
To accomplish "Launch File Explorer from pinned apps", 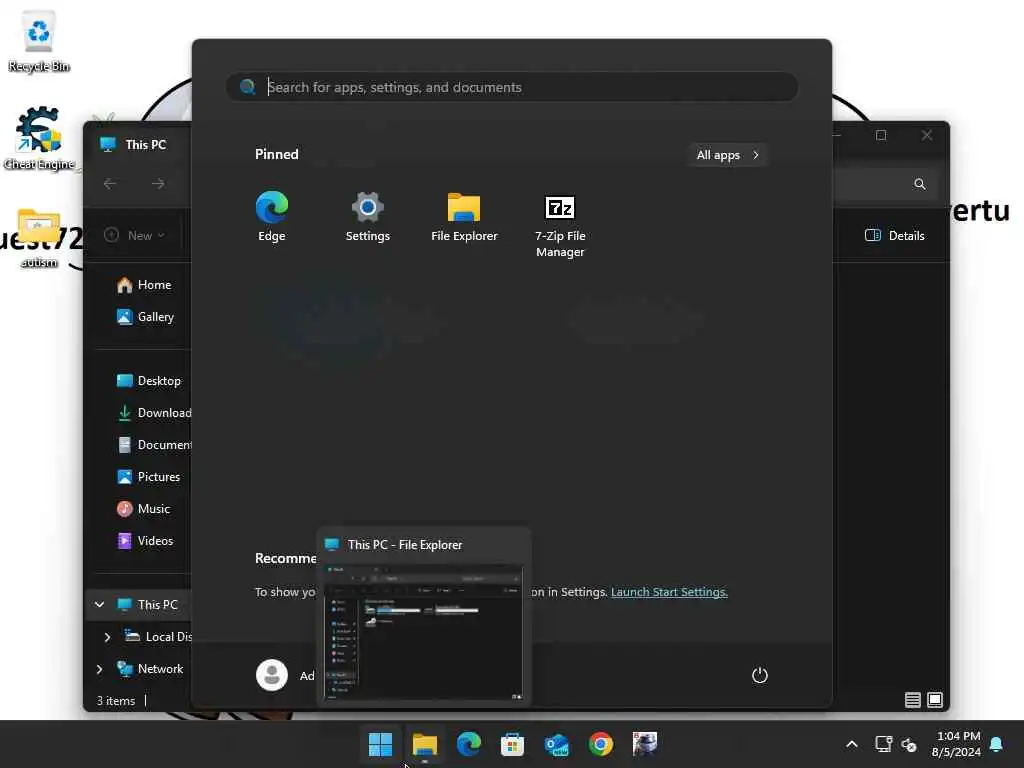I will (464, 216).
